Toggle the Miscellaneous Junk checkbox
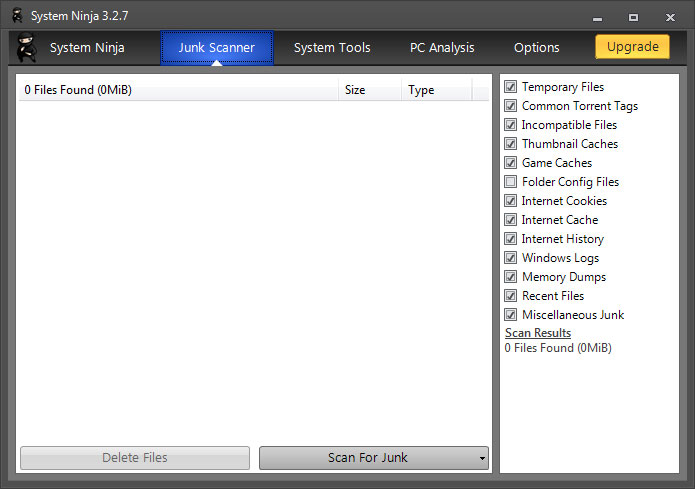695x489 pixels. 511,315
